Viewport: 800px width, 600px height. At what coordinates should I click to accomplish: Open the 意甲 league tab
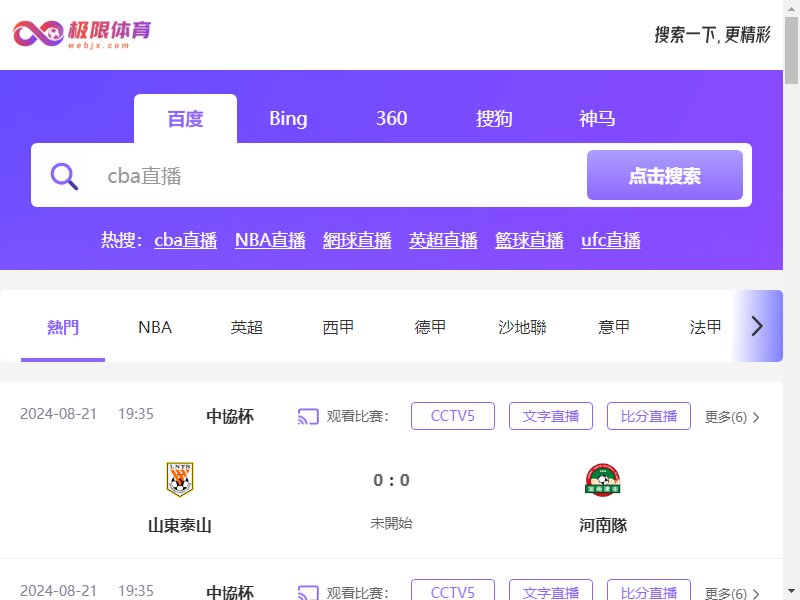[x=614, y=327]
